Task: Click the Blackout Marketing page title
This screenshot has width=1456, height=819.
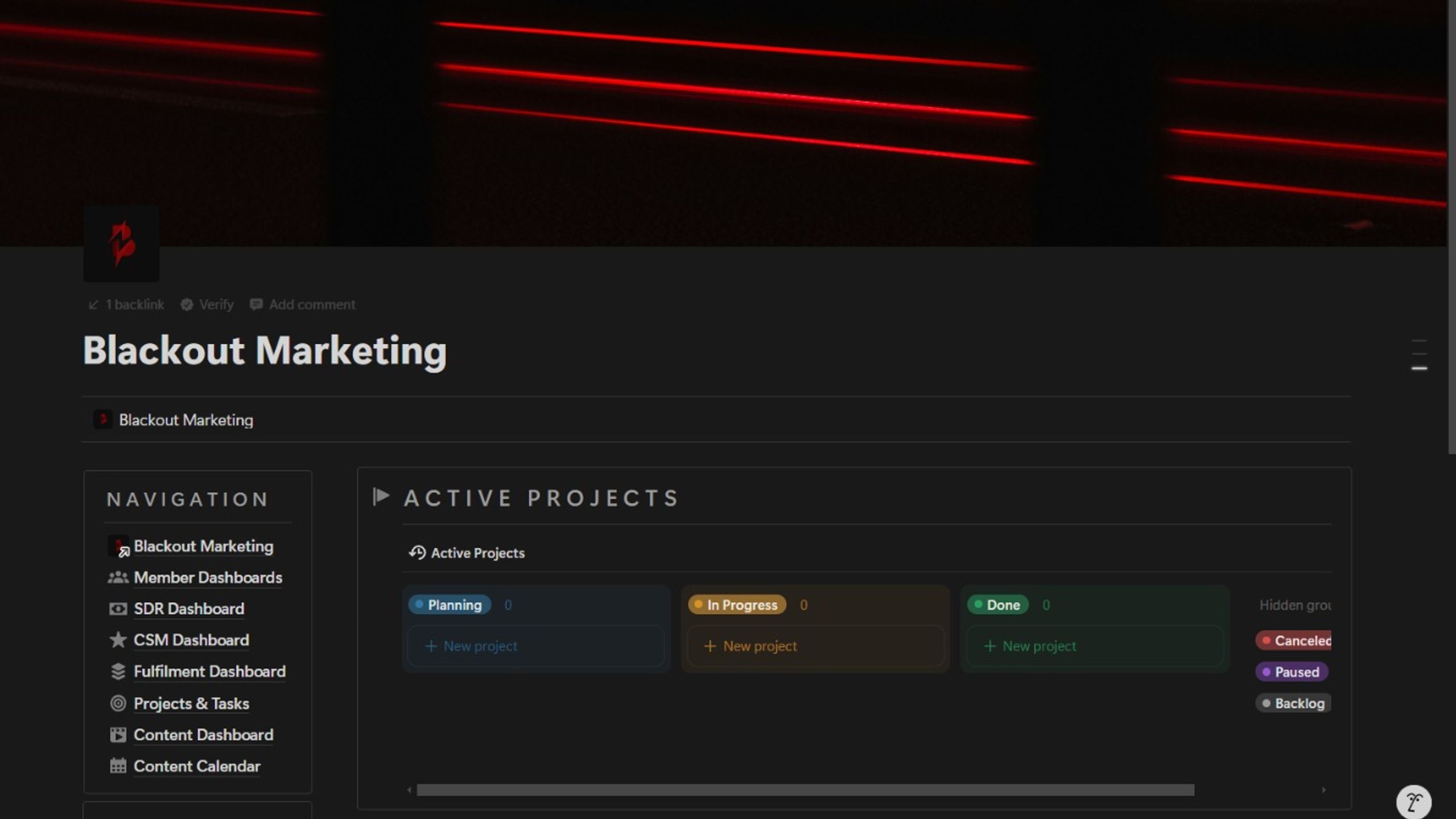Action: click(x=265, y=350)
